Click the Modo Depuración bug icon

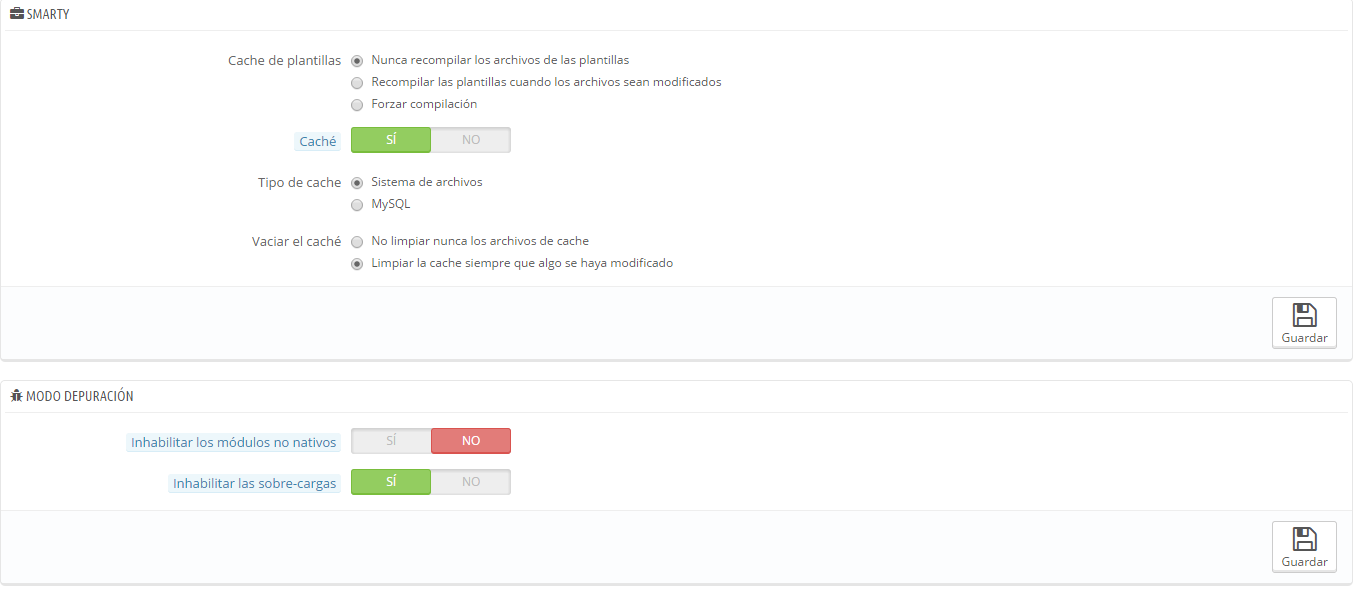(x=16, y=396)
